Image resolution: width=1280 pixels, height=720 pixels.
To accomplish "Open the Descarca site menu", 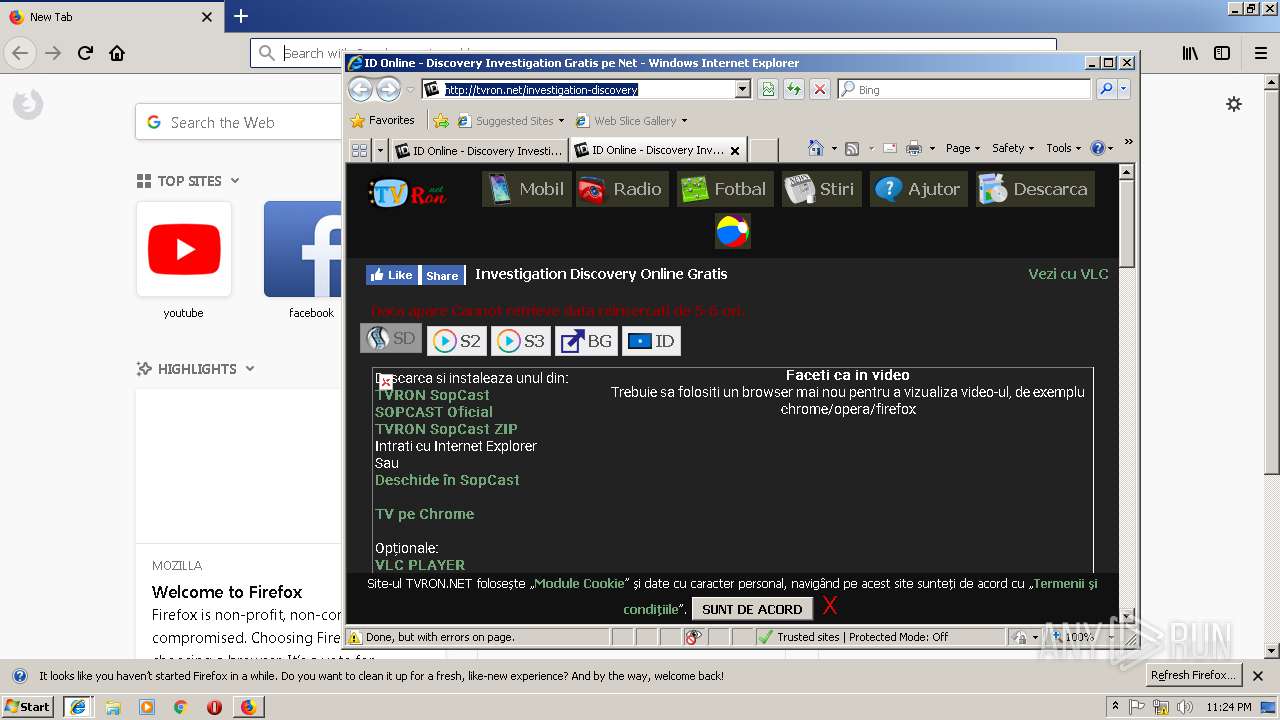I will pyautogui.click(x=1035, y=189).
